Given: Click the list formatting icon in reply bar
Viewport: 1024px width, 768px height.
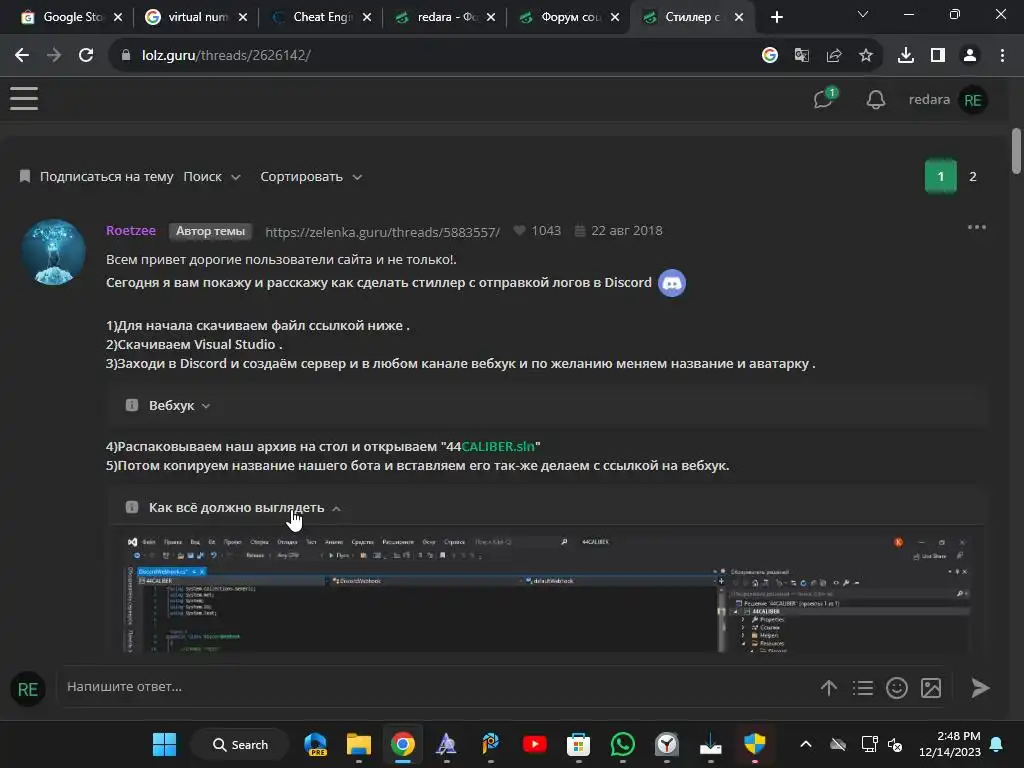Looking at the screenshot, I should pos(862,688).
